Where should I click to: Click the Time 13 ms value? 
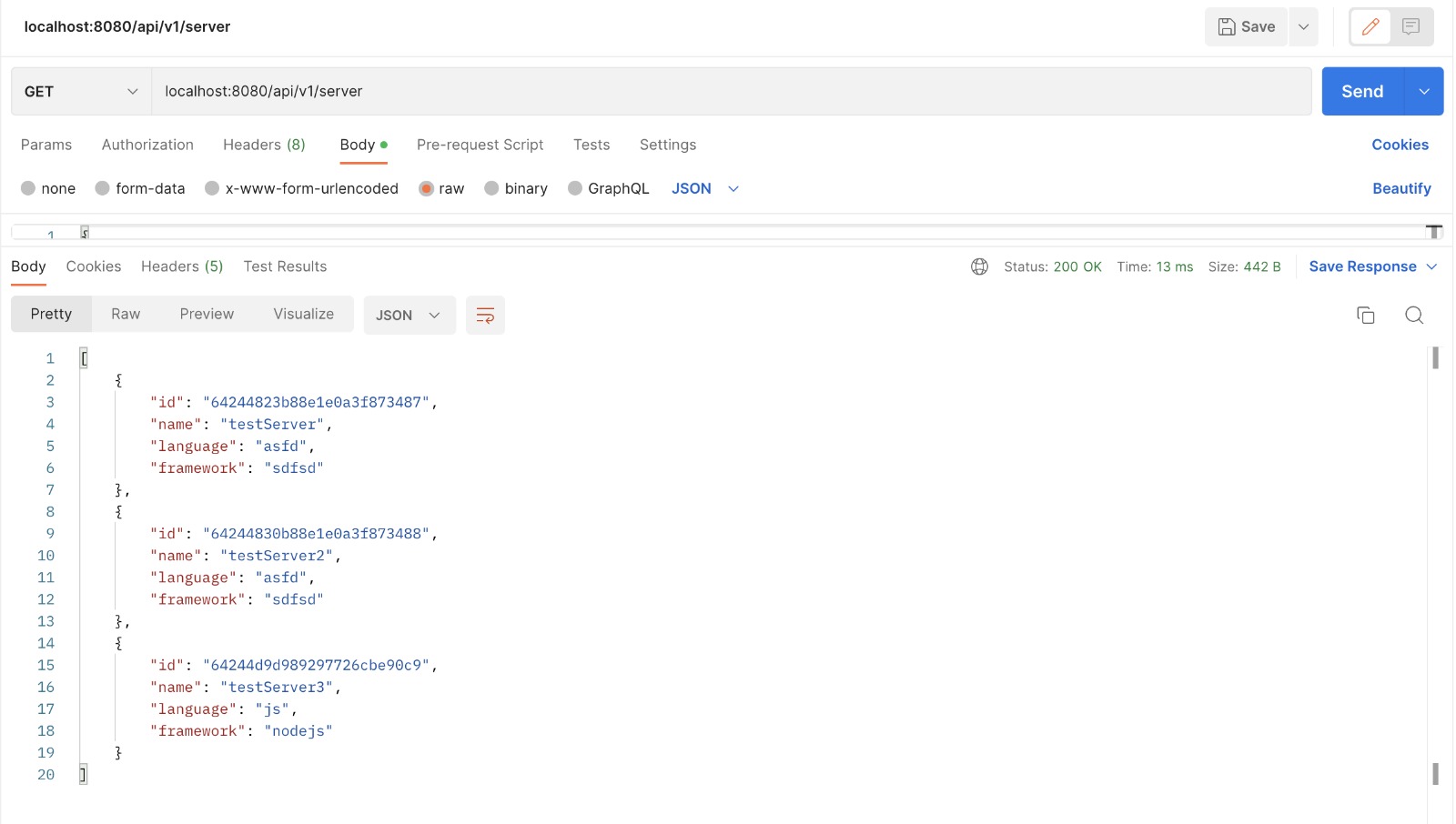point(1174,266)
